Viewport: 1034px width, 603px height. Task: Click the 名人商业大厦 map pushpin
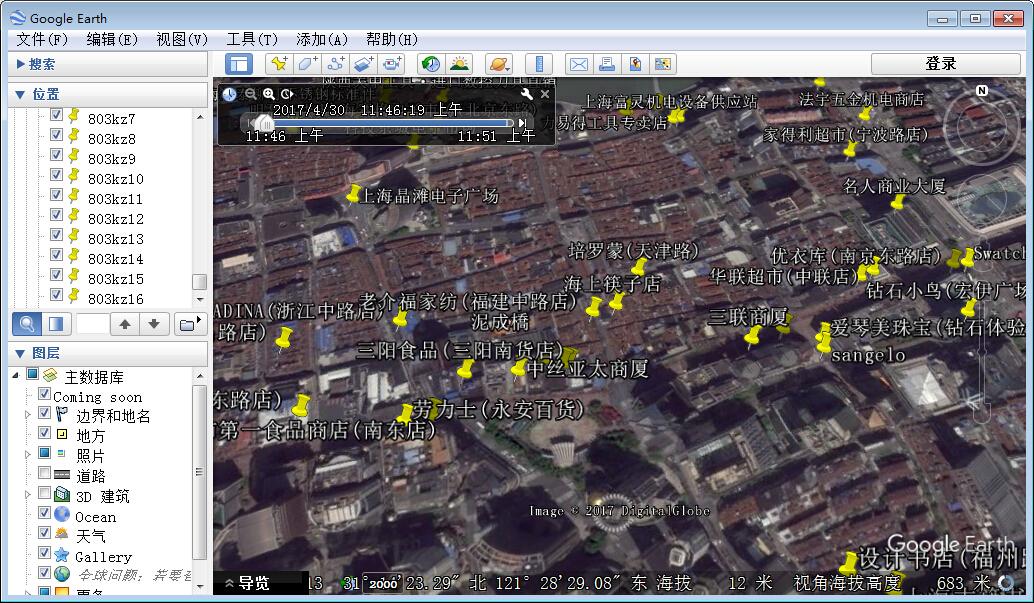[x=897, y=202]
